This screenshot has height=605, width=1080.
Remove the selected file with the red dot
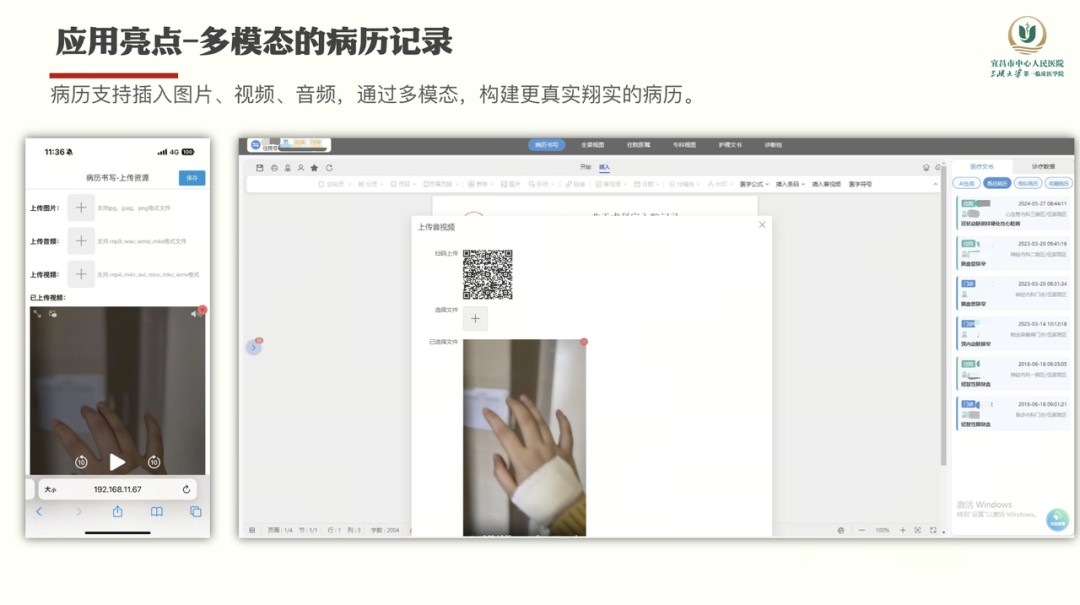pos(583,342)
